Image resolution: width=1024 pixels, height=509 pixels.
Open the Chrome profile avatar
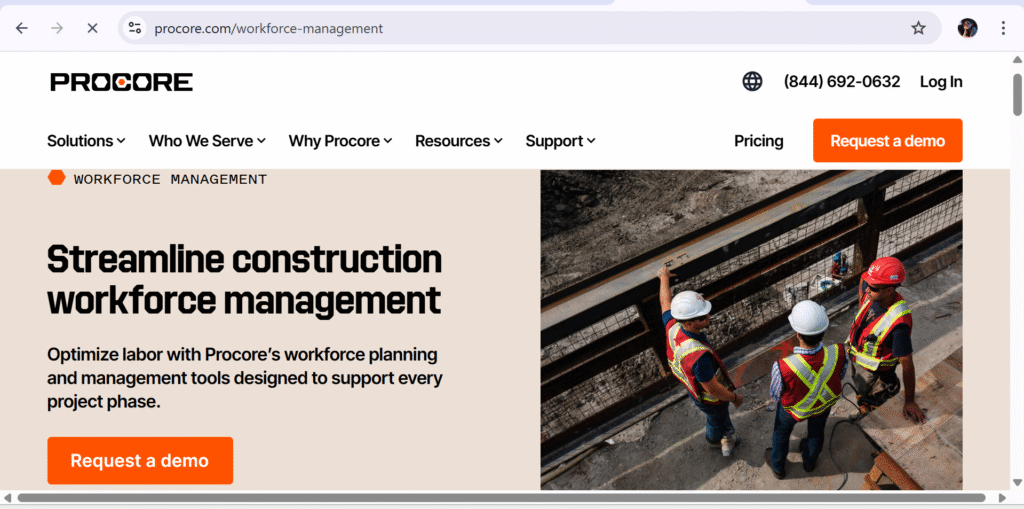coord(967,28)
